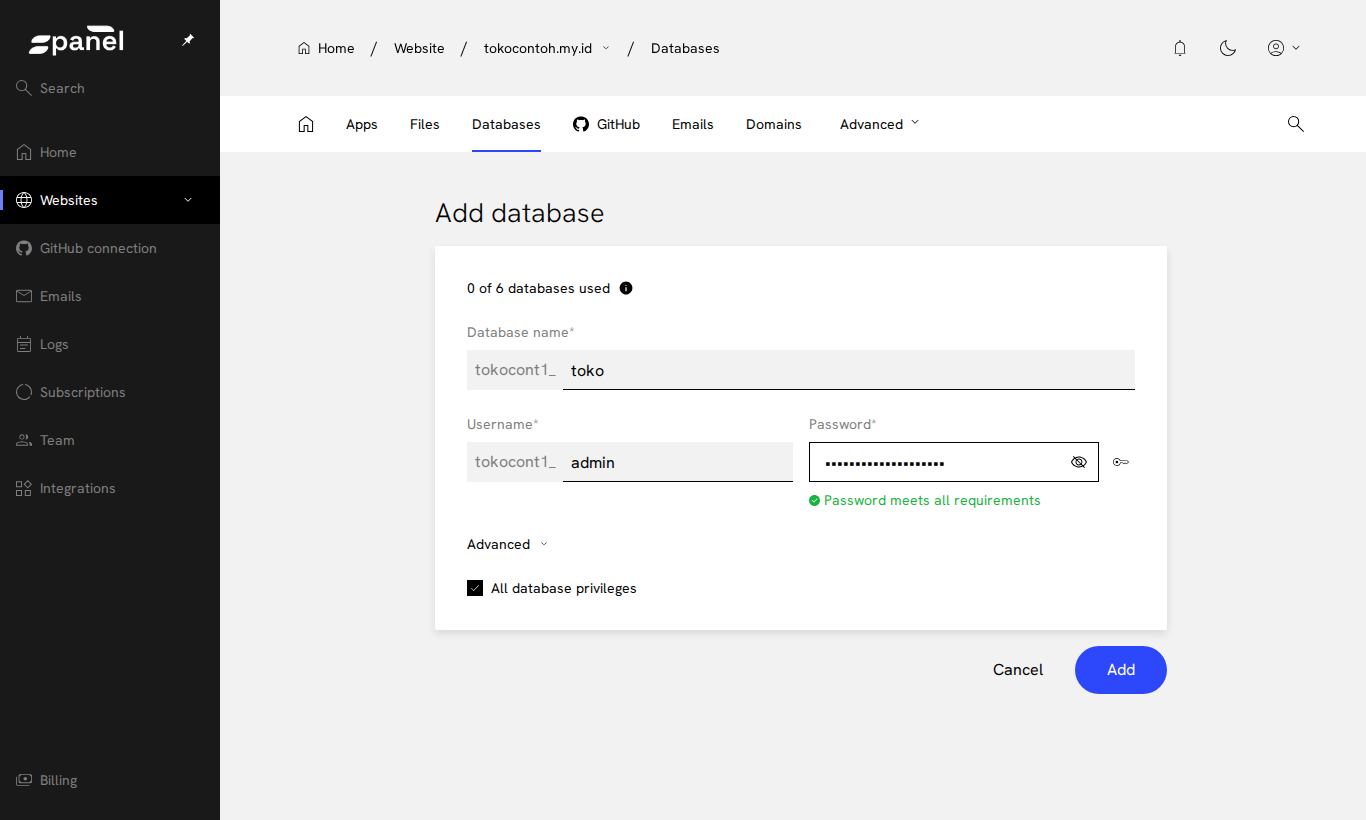This screenshot has height=820, width=1366.
Task: Click the '0 of 6 databases used' text
Action: pos(538,288)
